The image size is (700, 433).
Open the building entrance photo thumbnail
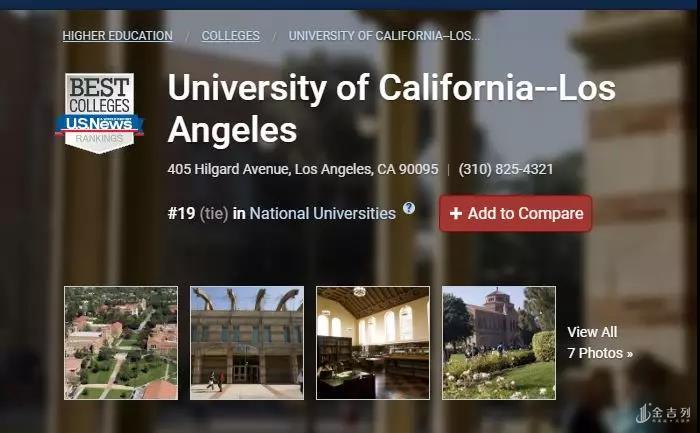coord(247,343)
